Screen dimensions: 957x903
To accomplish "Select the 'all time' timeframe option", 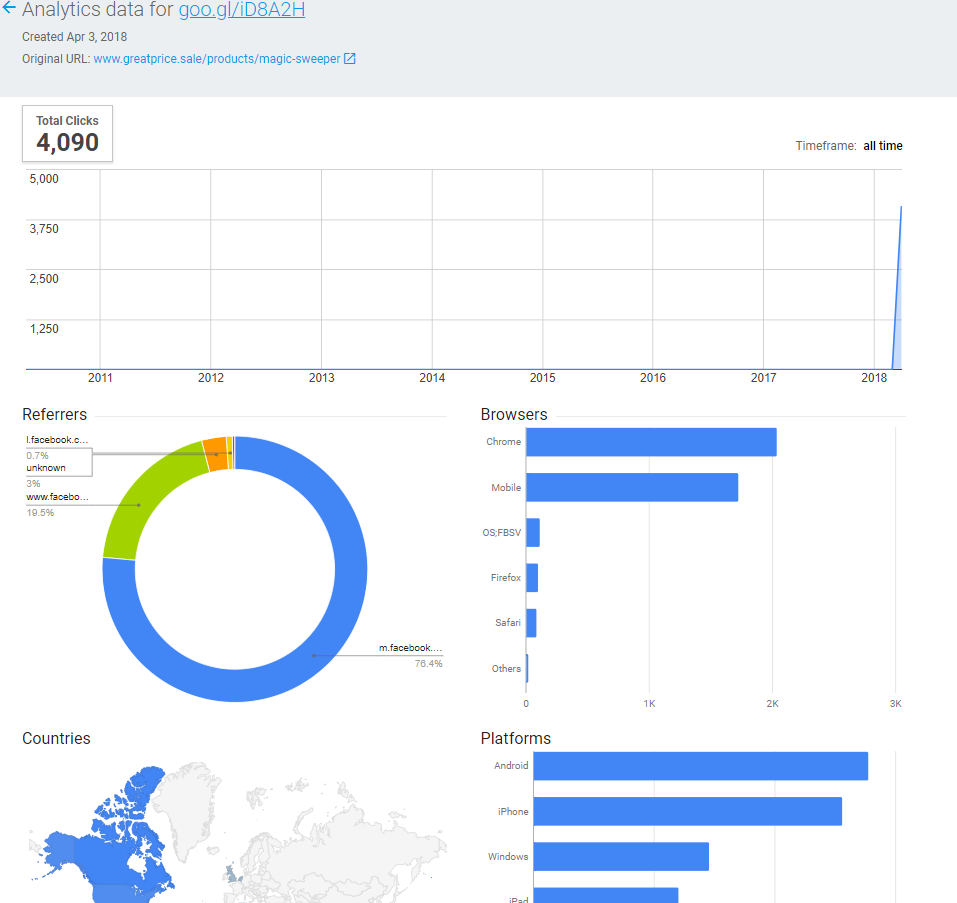I will (x=882, y=146).
